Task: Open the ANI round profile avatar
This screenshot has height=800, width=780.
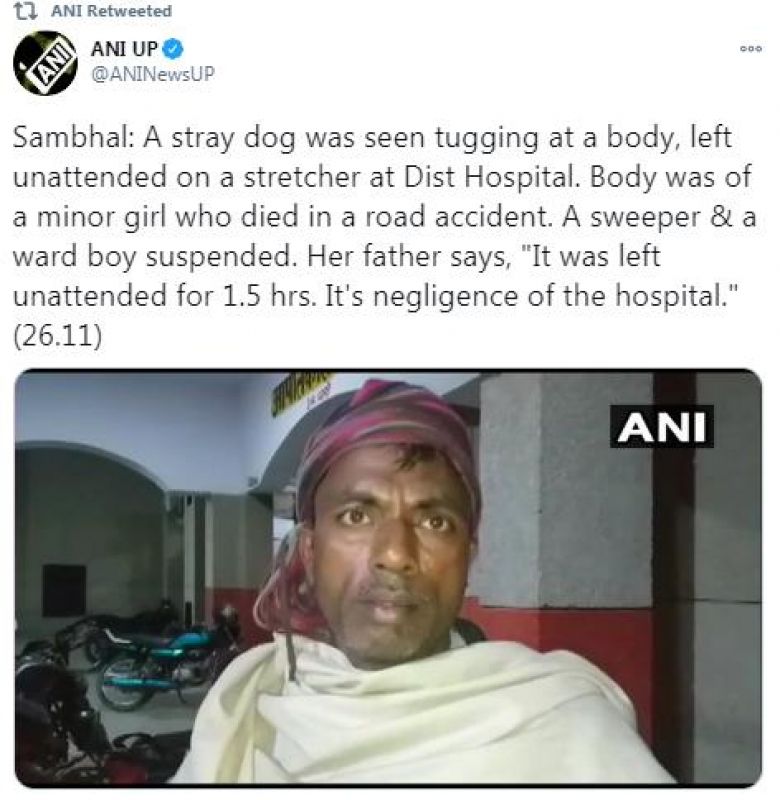Action: 45,63
